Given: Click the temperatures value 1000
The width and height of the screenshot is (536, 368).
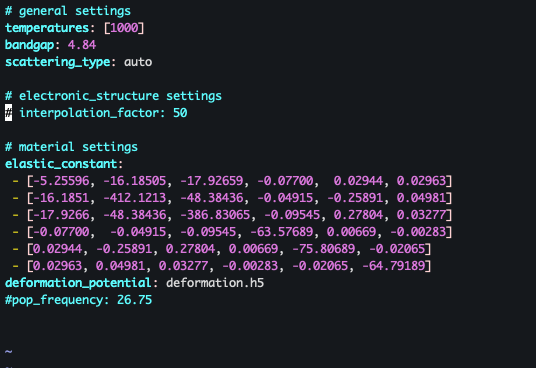Looking at the screenshot, I should click(x=124, y=28).
